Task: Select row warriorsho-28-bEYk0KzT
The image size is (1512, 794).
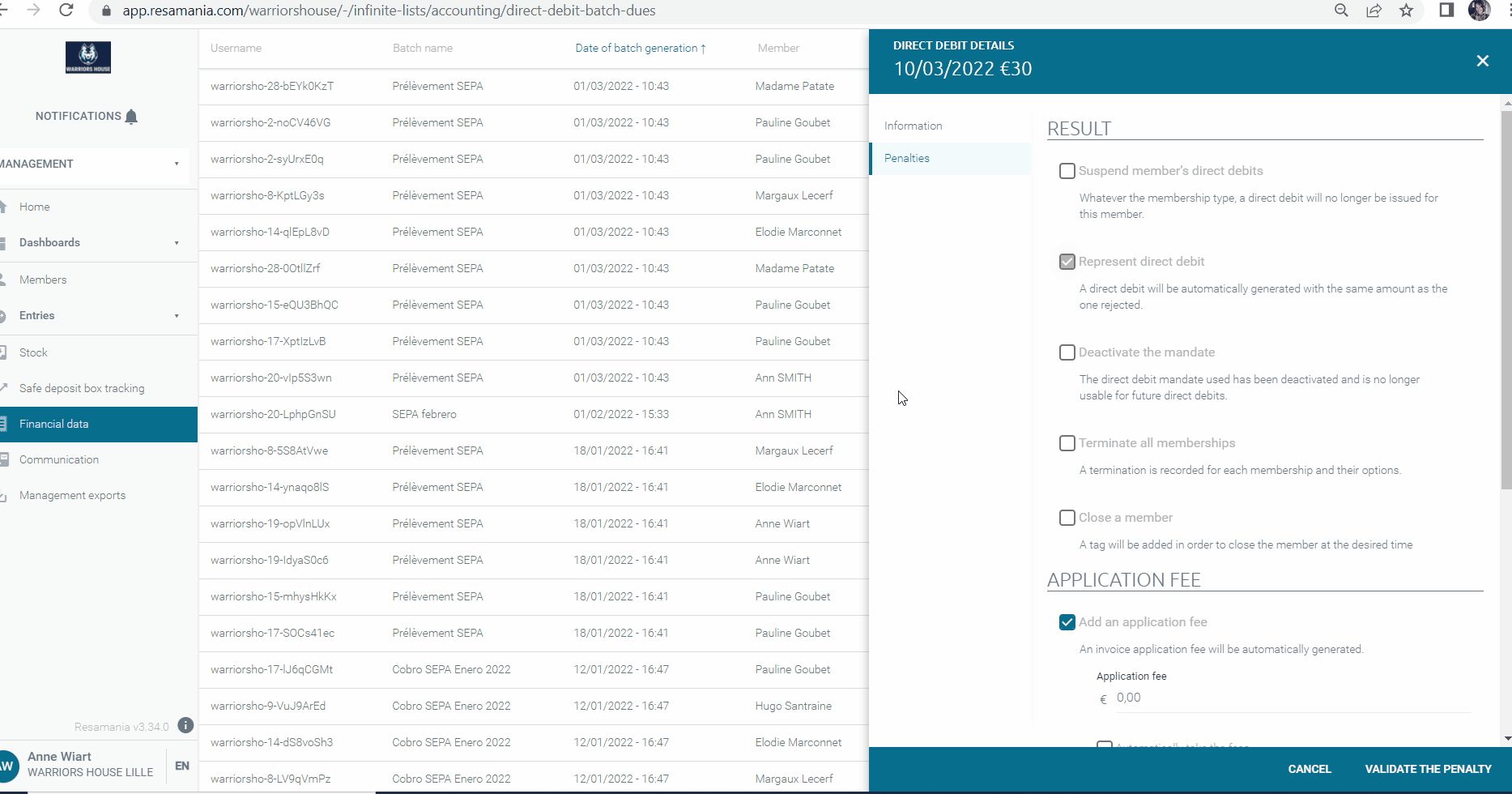Action: (x=534, y=86)
